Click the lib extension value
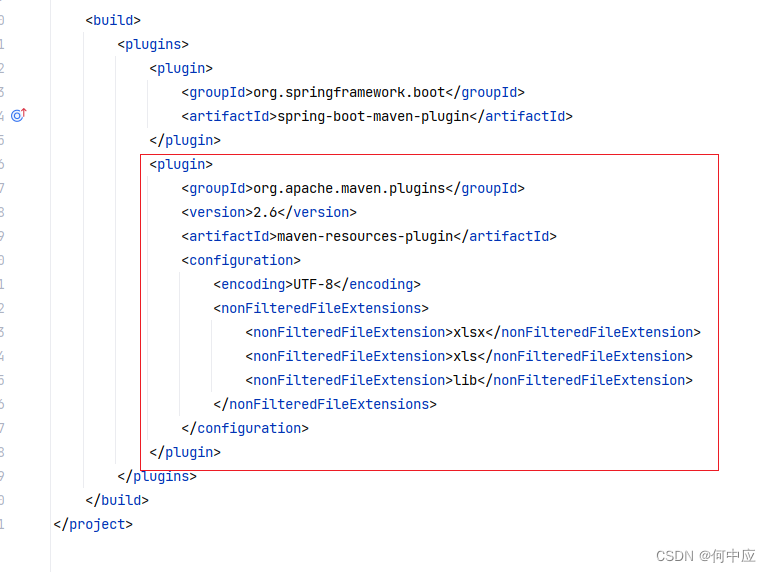The height and width of the screenshot is (572, 771). (x=465, y=380)
